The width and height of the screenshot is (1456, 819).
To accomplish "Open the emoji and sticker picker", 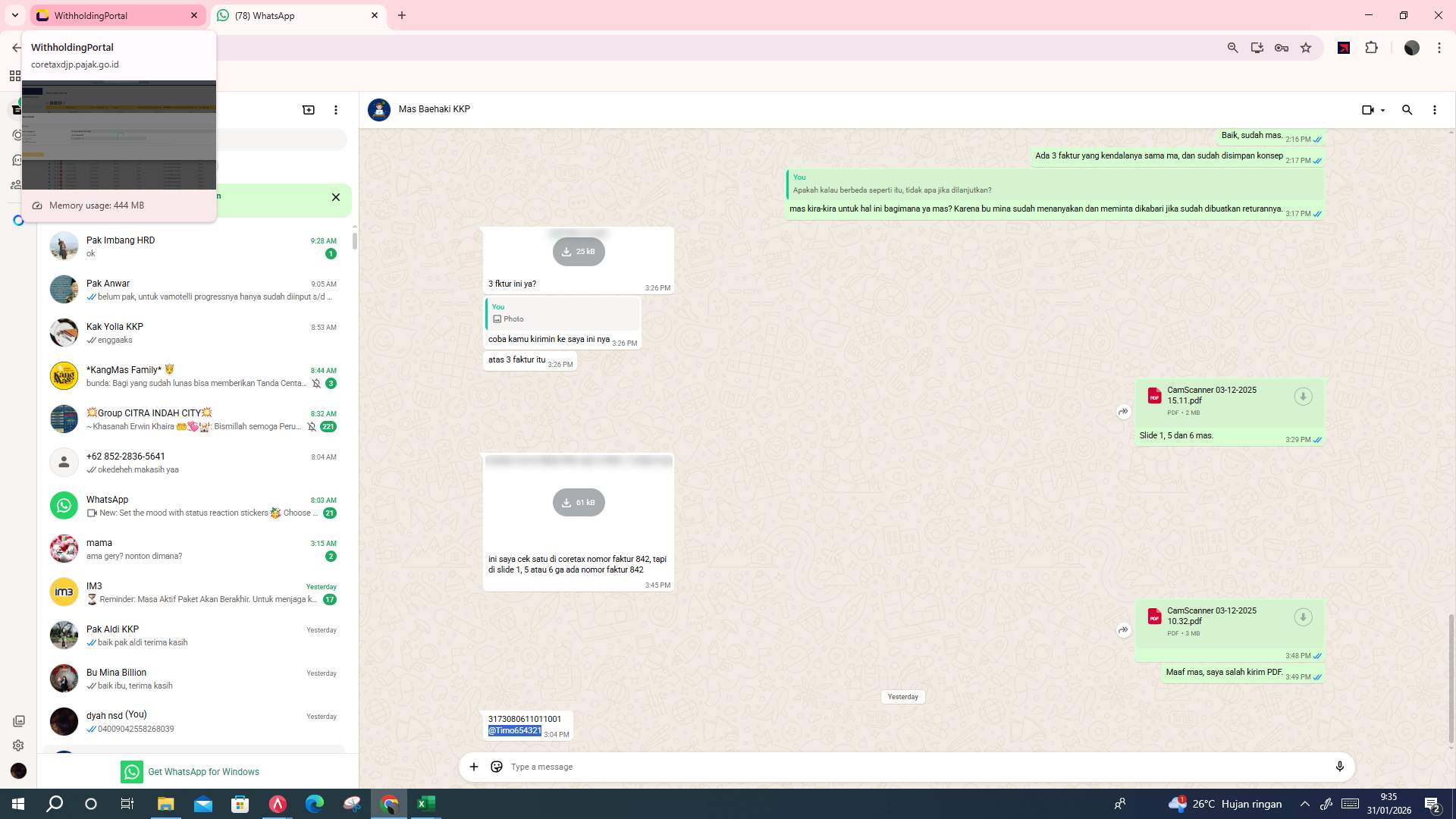I will 497,767.
